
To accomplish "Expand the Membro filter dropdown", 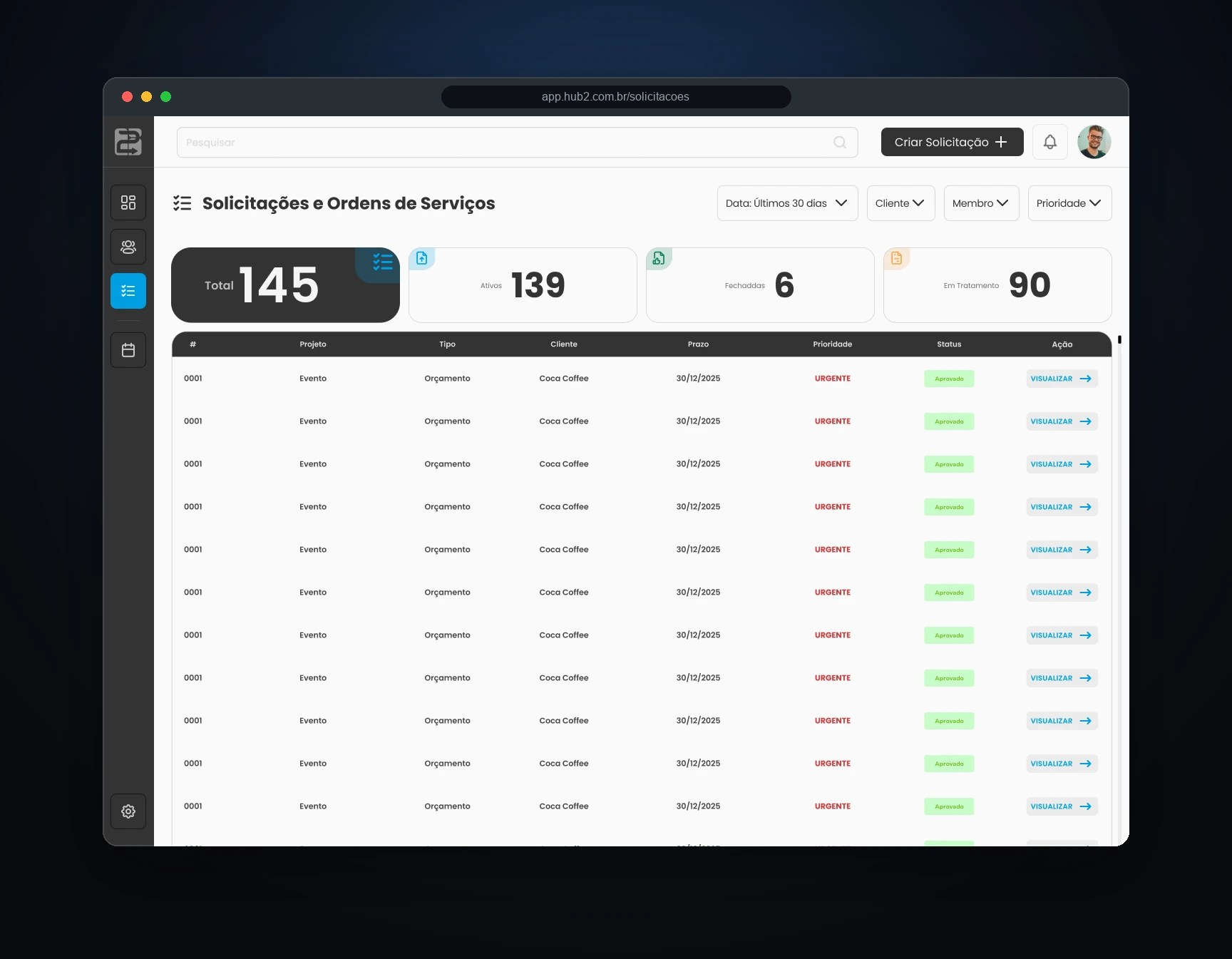I will tap(981, 203).
